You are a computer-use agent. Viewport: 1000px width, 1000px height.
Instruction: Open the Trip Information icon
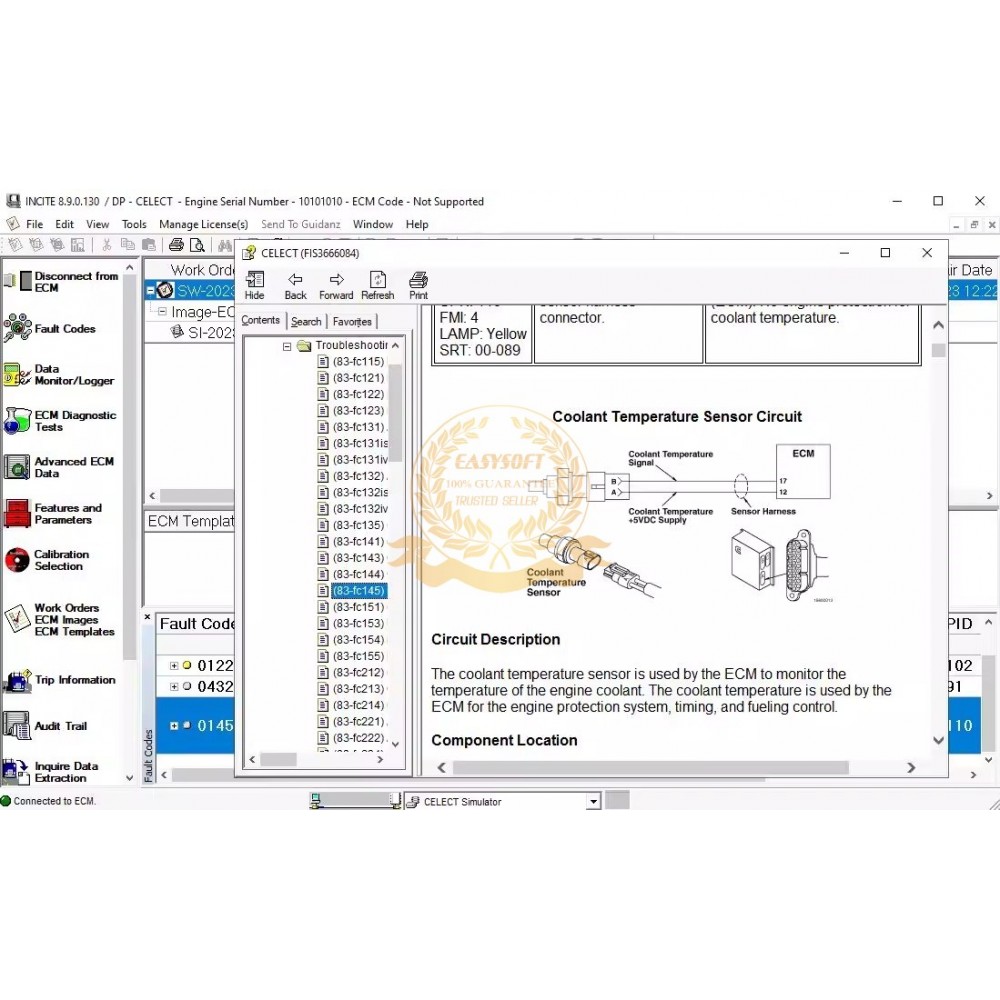(x=17, y=680)
